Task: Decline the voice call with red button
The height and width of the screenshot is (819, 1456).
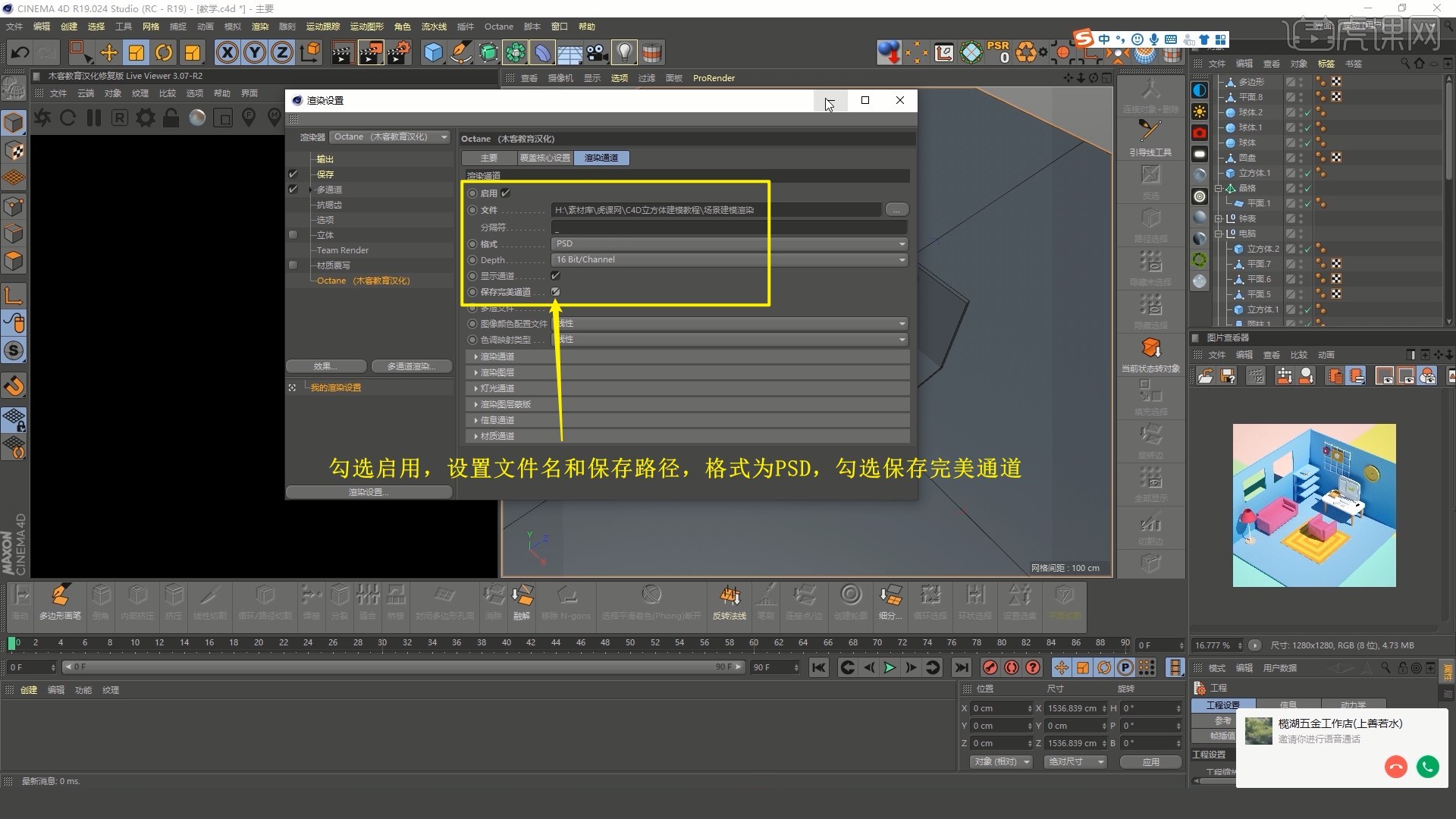Action: [x=1395, y=767]
